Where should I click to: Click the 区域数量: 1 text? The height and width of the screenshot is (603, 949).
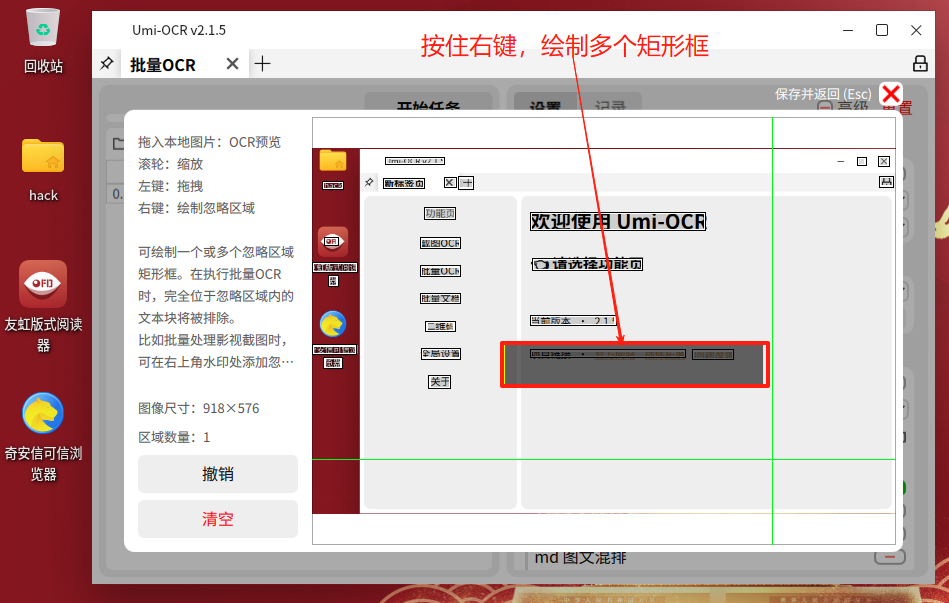point(174,437)
